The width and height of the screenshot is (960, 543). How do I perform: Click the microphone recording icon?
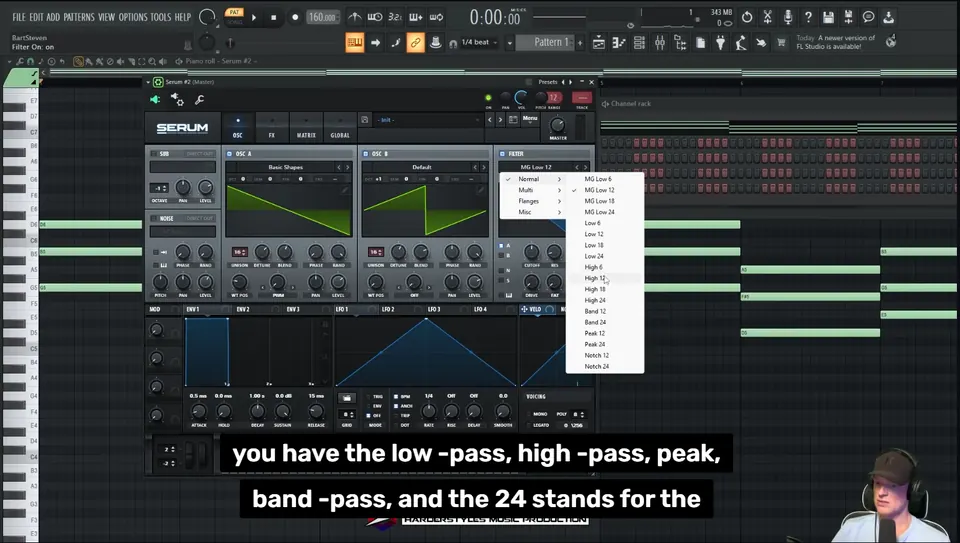point(788,17)
